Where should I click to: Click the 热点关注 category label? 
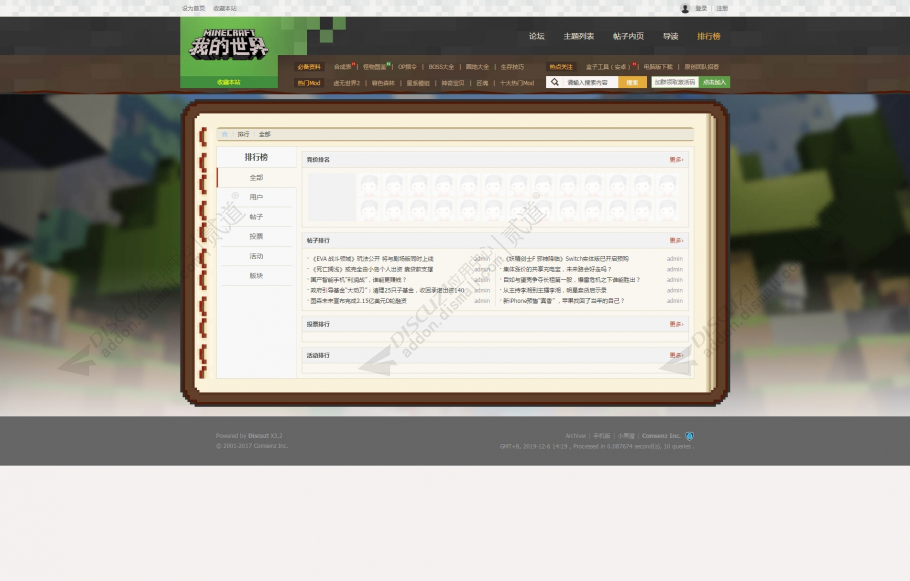561,67
